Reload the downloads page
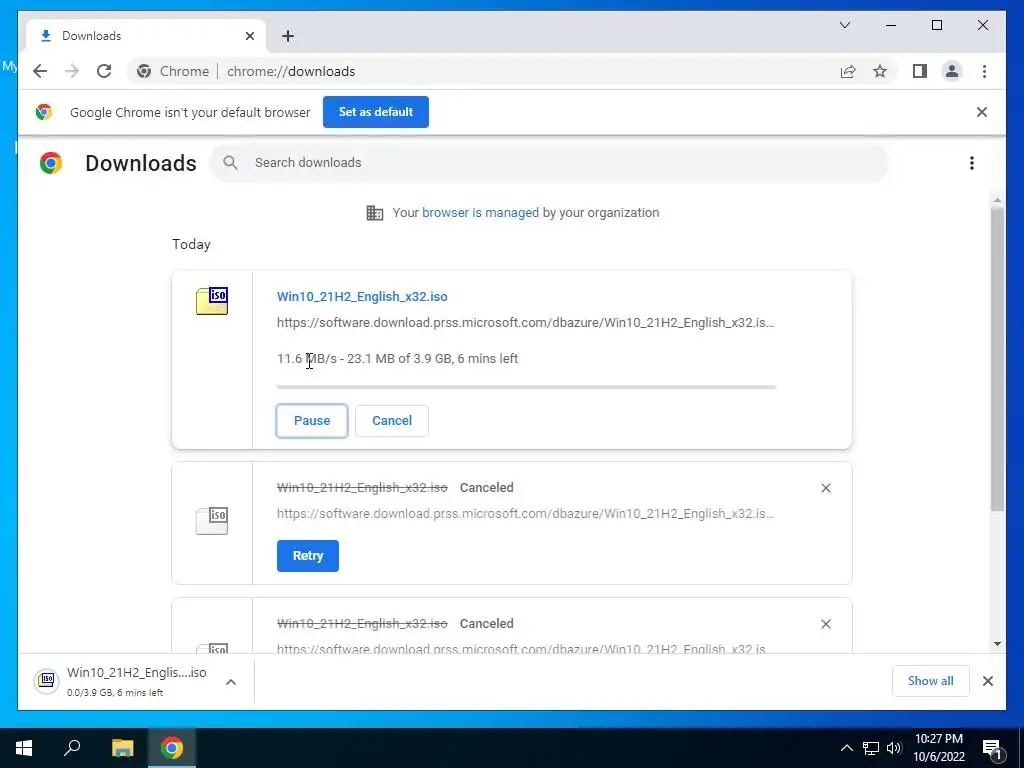1024x768 pixels. (x=104, y=71)
